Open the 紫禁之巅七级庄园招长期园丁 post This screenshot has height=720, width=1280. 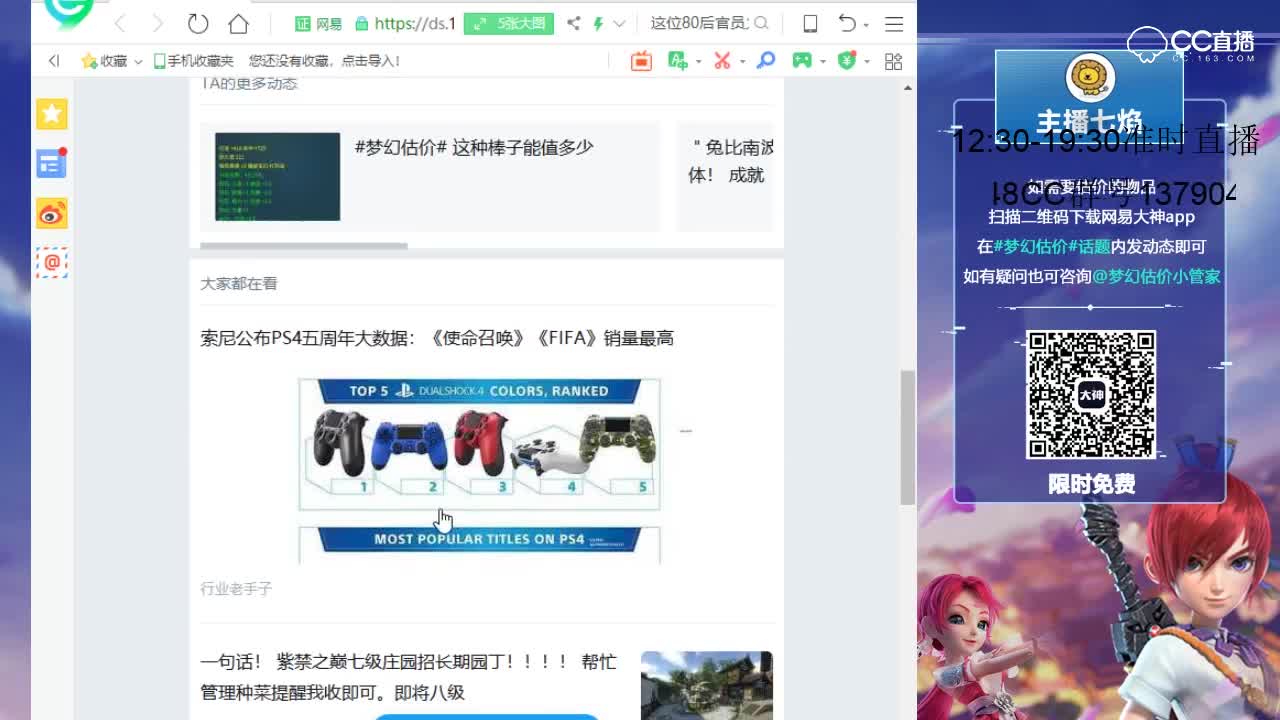click(x=409, y=677)
